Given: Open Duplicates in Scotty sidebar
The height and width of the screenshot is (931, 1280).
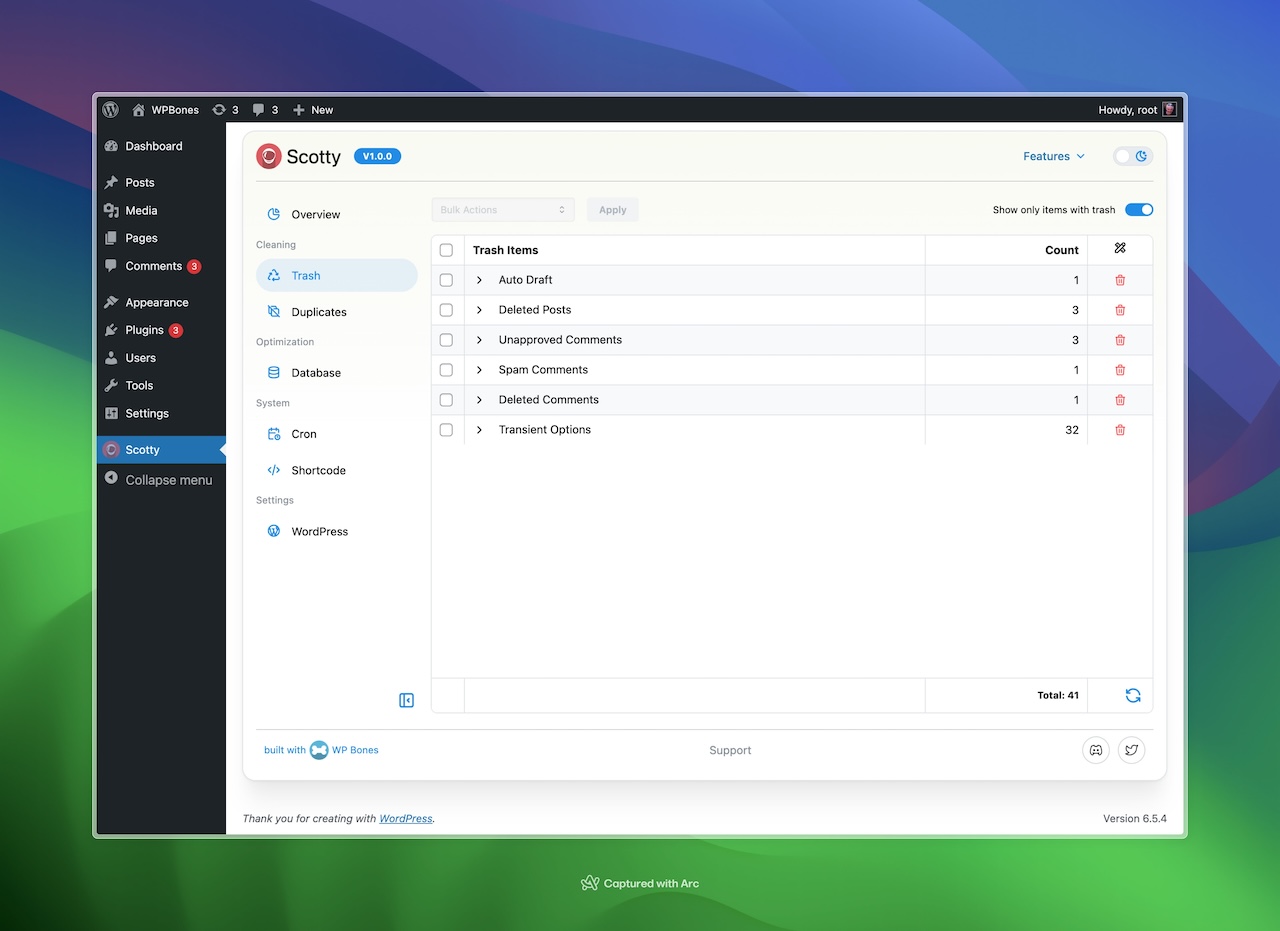Looking at the screenshot, I should click(337, 312).
